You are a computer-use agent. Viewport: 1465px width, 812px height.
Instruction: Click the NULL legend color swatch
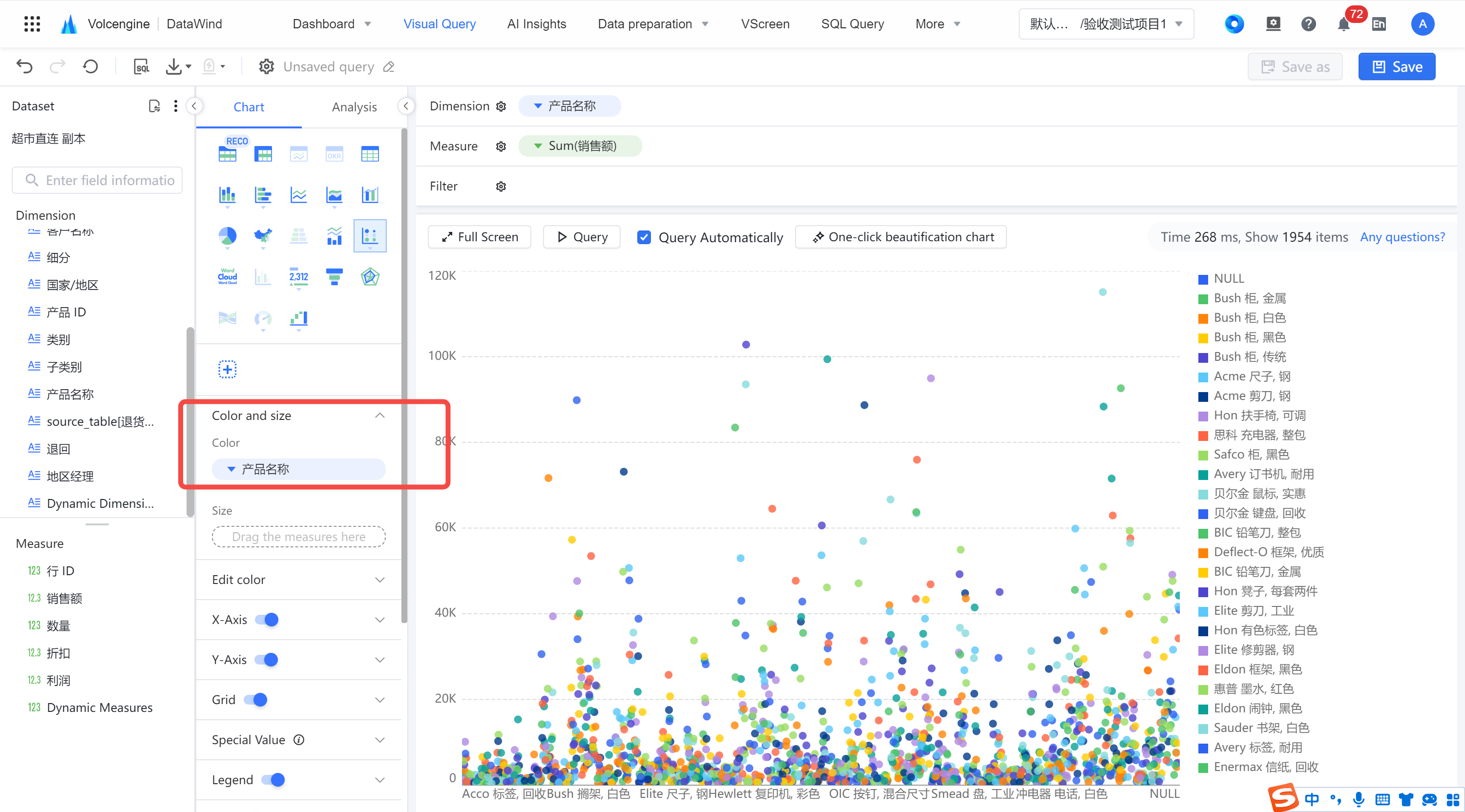click(1203, 279)
